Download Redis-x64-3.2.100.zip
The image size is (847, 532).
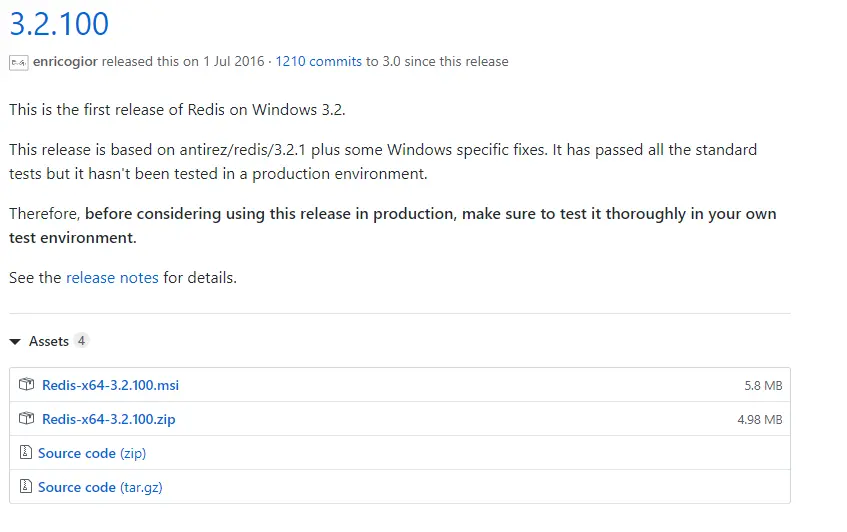[x=109, y=419]
